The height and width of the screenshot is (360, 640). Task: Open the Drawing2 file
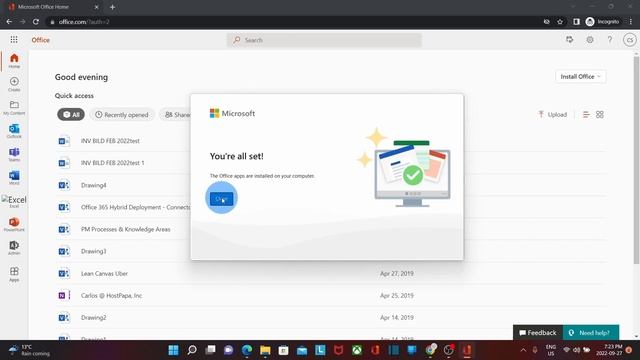(x=93, y=318)
